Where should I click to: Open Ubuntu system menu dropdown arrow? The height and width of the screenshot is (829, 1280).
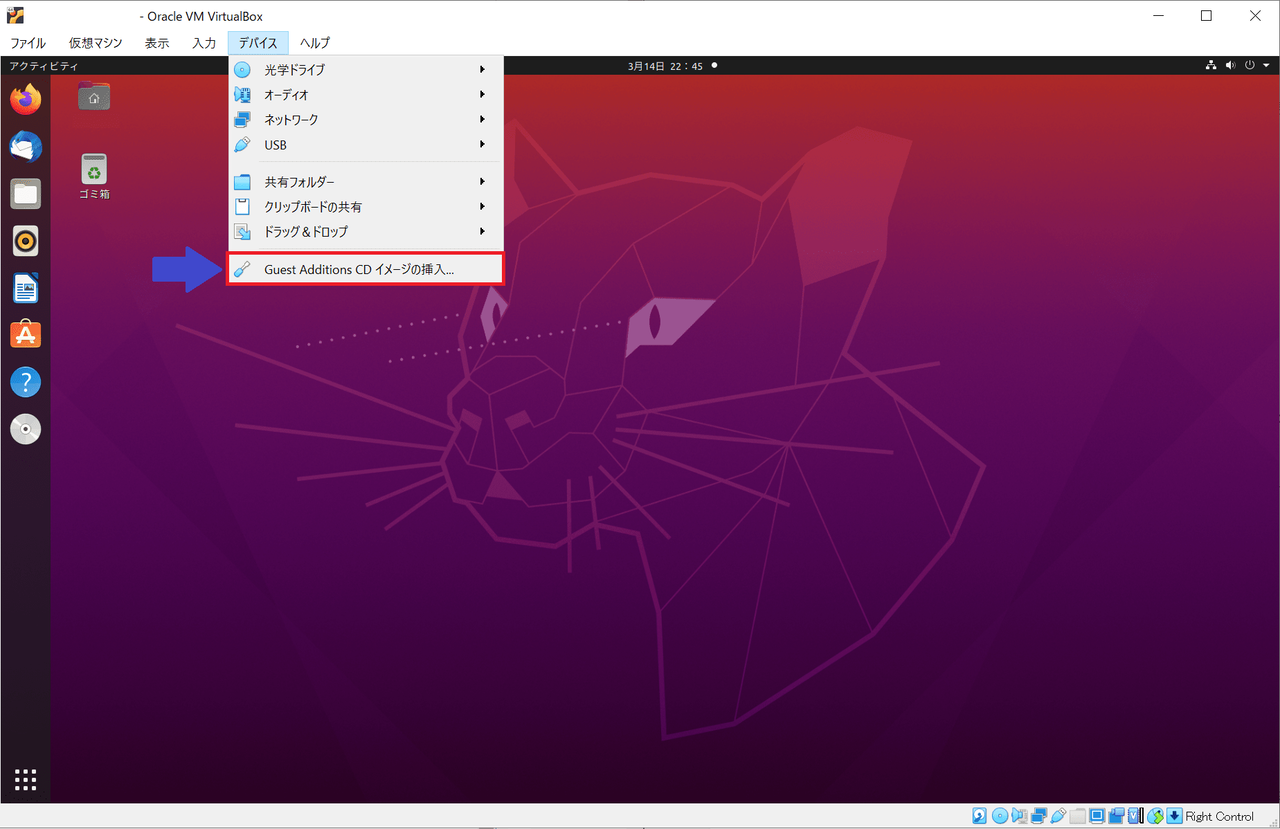(1266, 66)
